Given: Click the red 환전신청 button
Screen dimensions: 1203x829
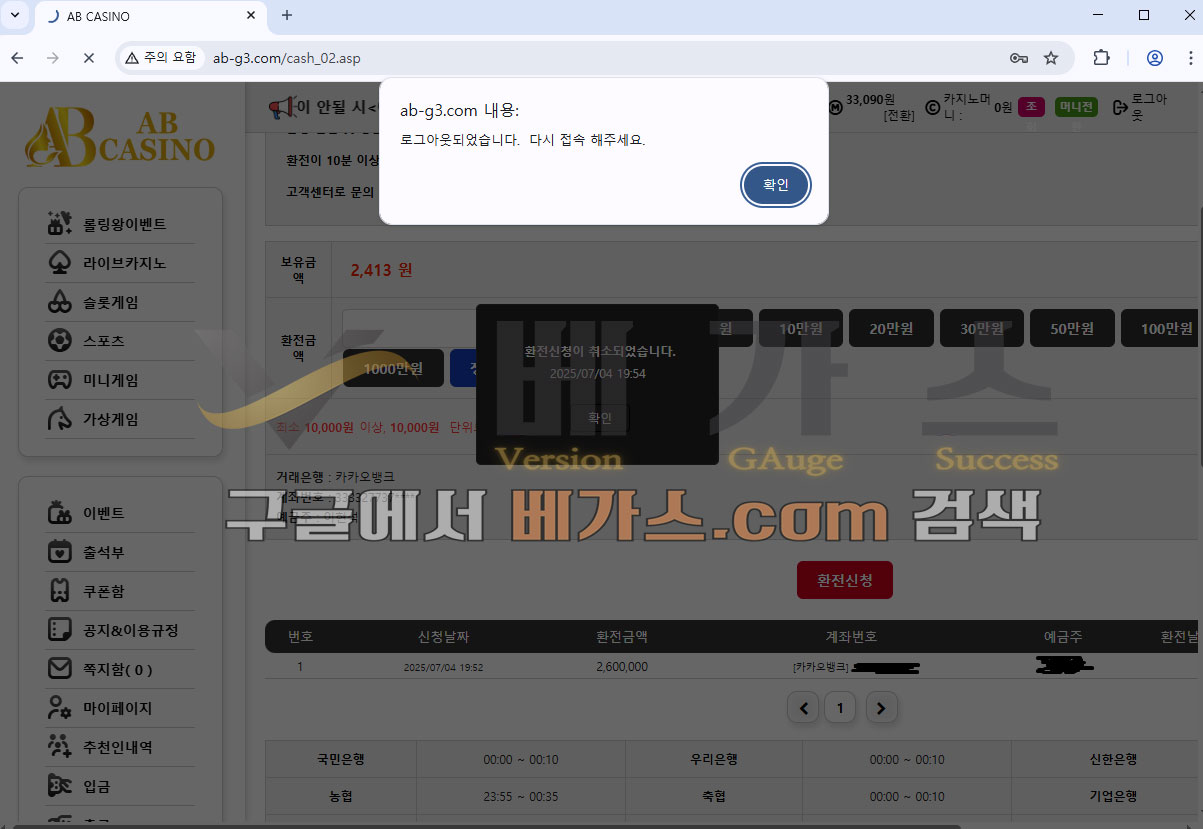Looking at the screenshot, I should point(844,580).
